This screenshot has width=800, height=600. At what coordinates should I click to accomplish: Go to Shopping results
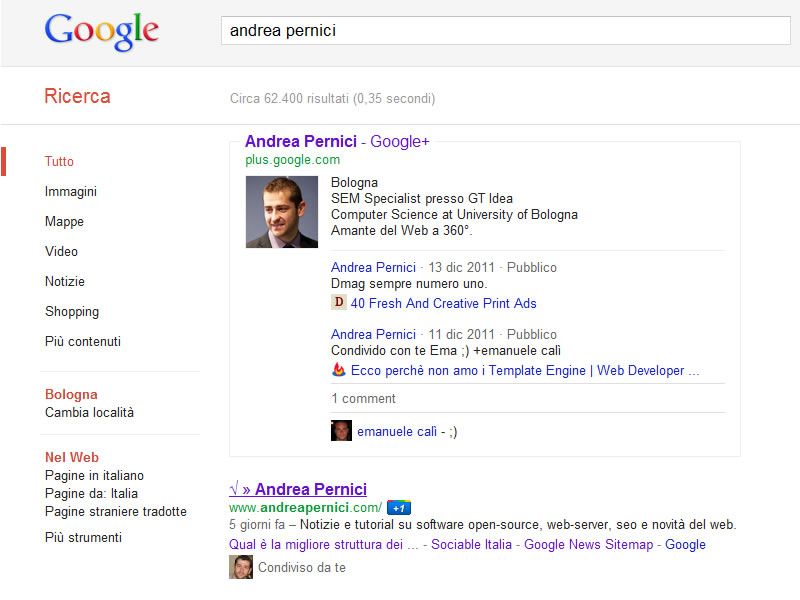pyautogui.click(x=71, y=311)
